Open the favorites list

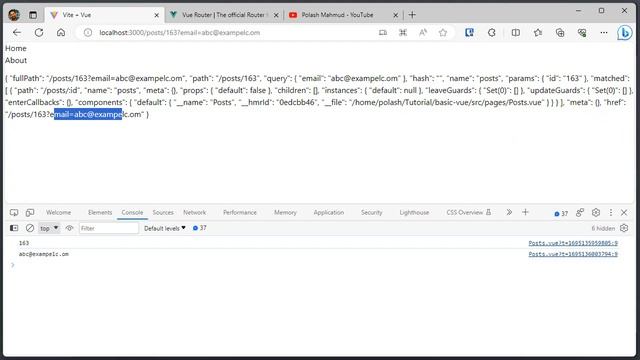point(538,33)
